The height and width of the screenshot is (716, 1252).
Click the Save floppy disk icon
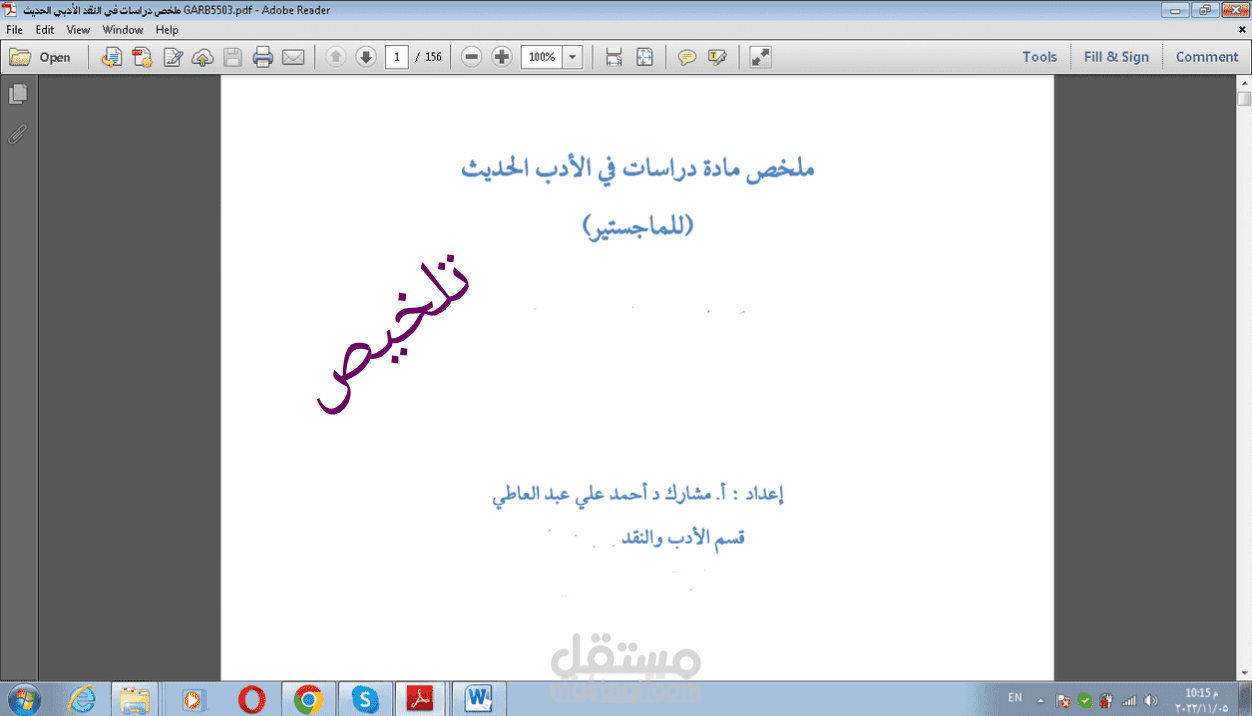click(x=233, y=57)
